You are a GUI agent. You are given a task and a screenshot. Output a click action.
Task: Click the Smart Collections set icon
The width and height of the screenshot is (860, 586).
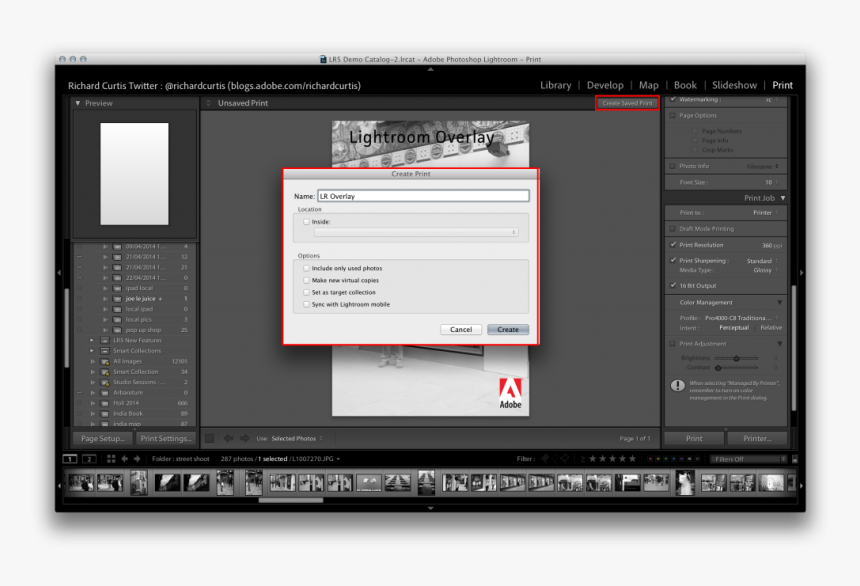[105, 351]
